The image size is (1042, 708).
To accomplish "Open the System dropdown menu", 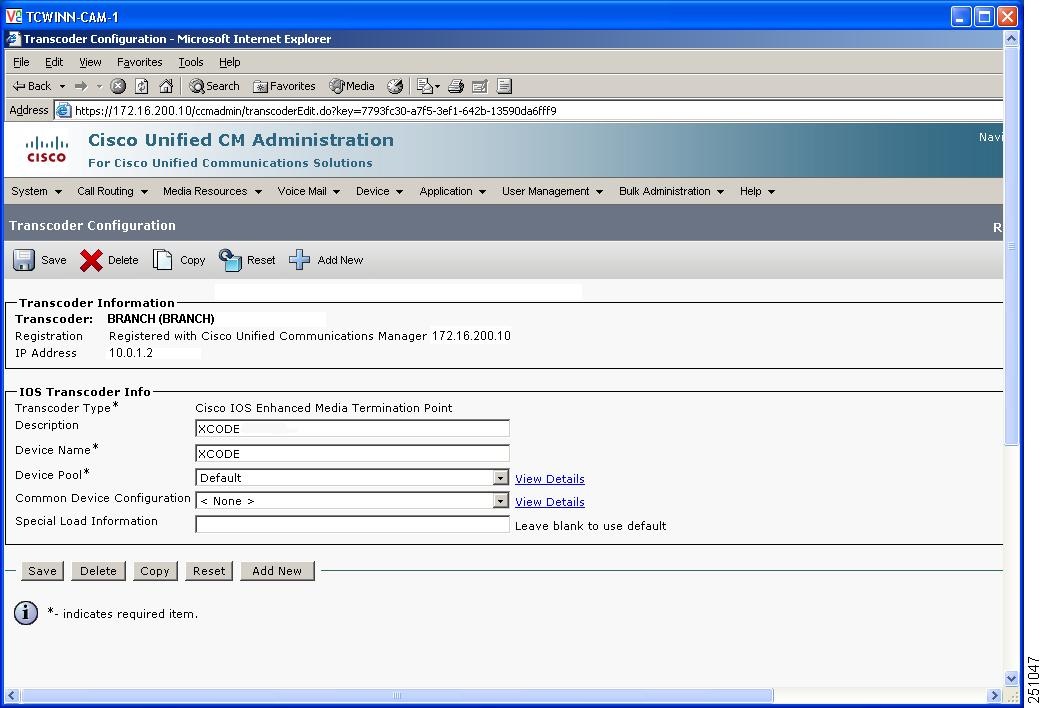I will click(x=37, y=191).
